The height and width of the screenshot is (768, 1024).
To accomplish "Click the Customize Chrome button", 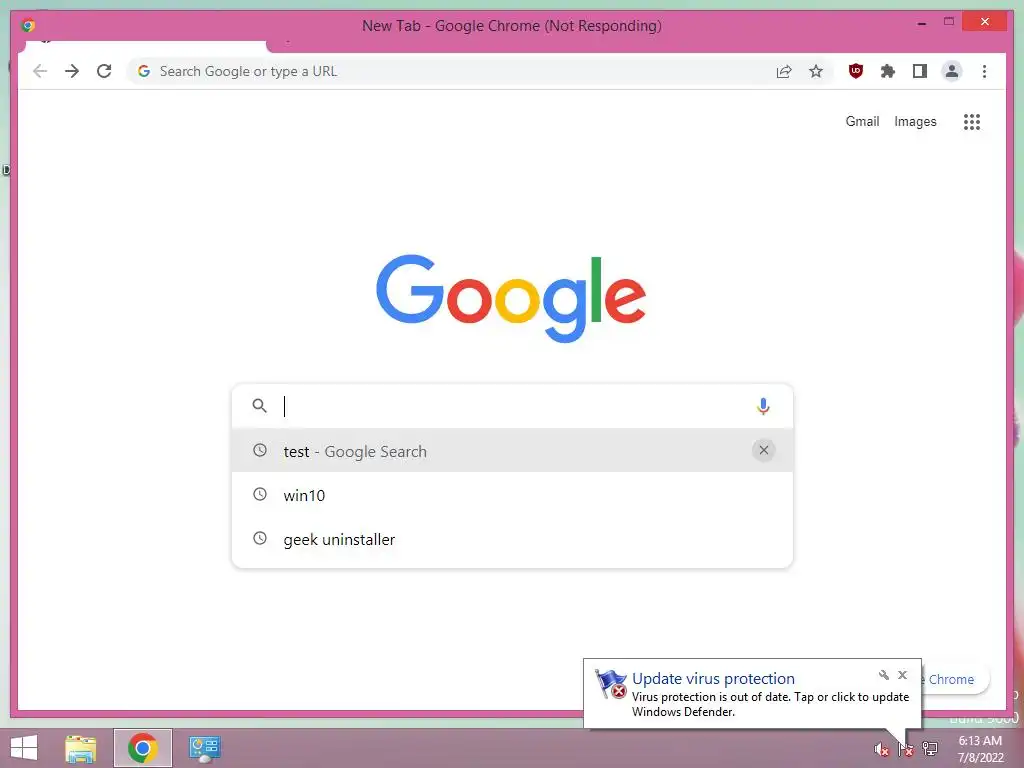I will pyautogui.click(x=955, y=679).
